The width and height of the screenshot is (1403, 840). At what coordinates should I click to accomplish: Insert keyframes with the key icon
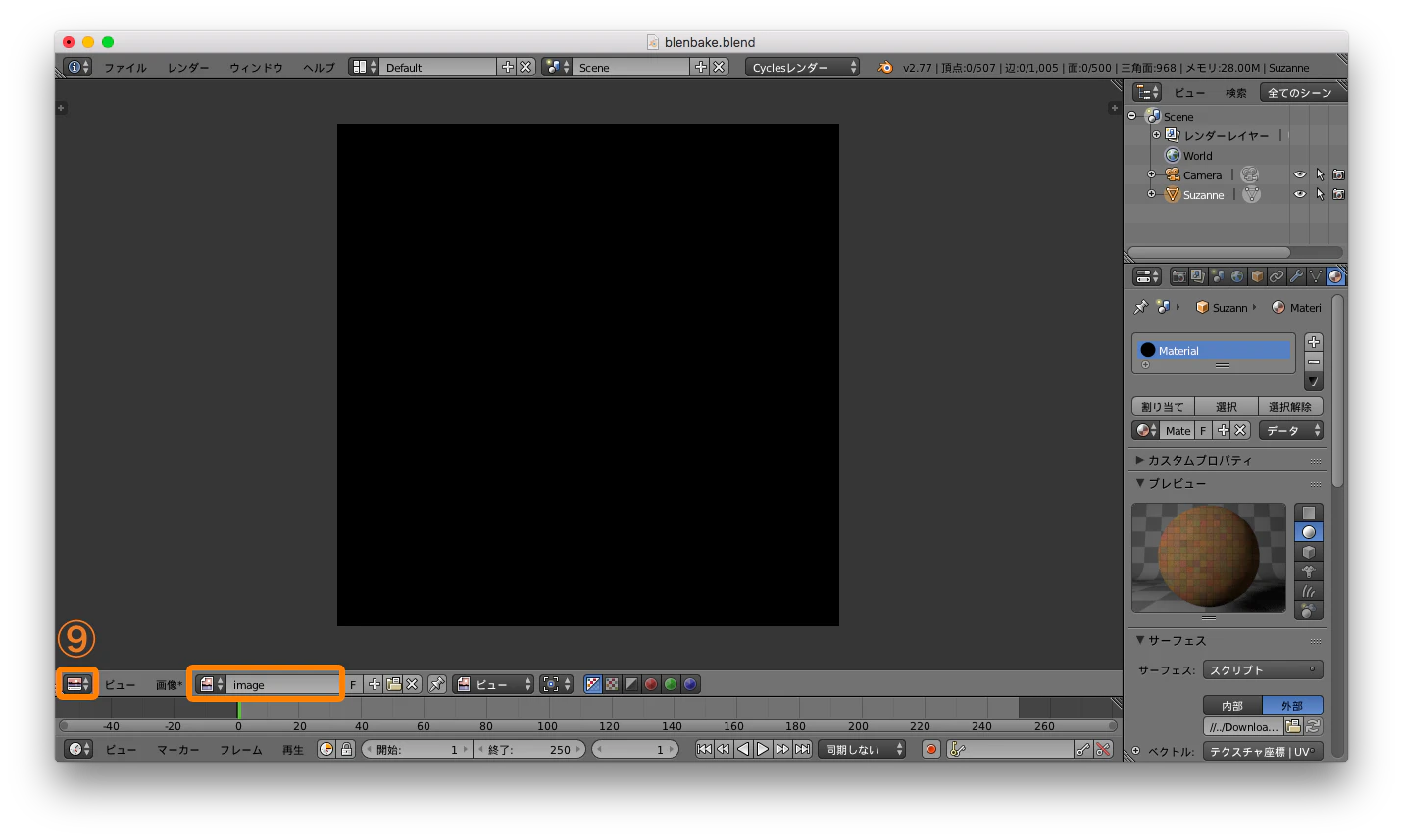[x=1082, y=750]
